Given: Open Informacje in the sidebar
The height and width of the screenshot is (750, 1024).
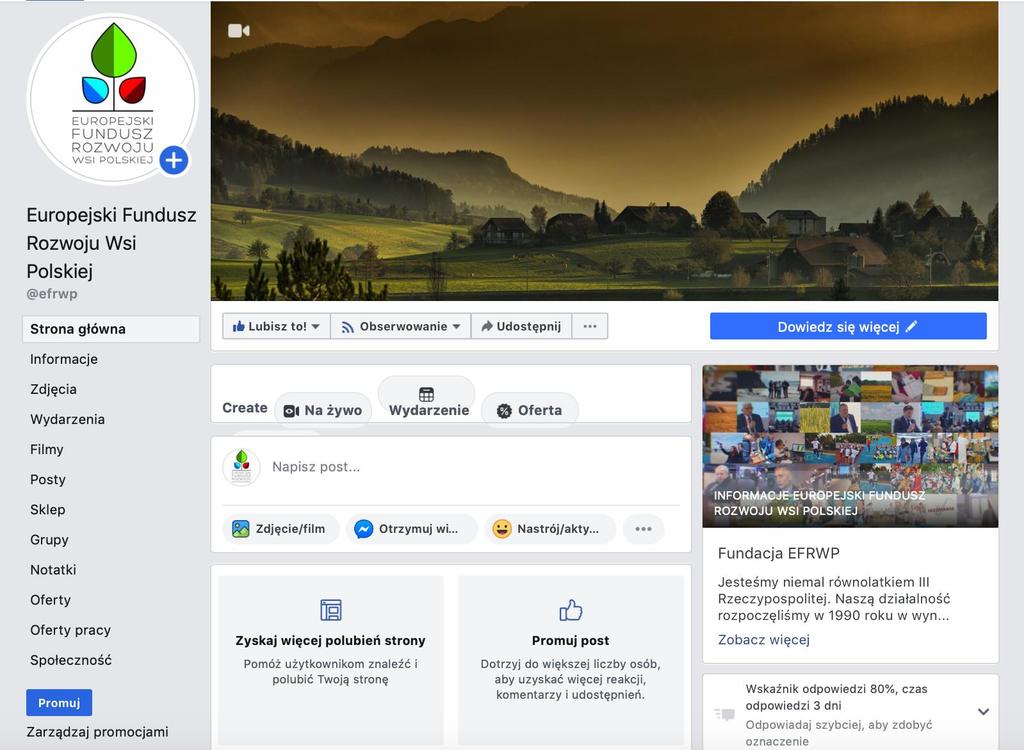Looking at the screenshot, I should (x=64, y=359).
